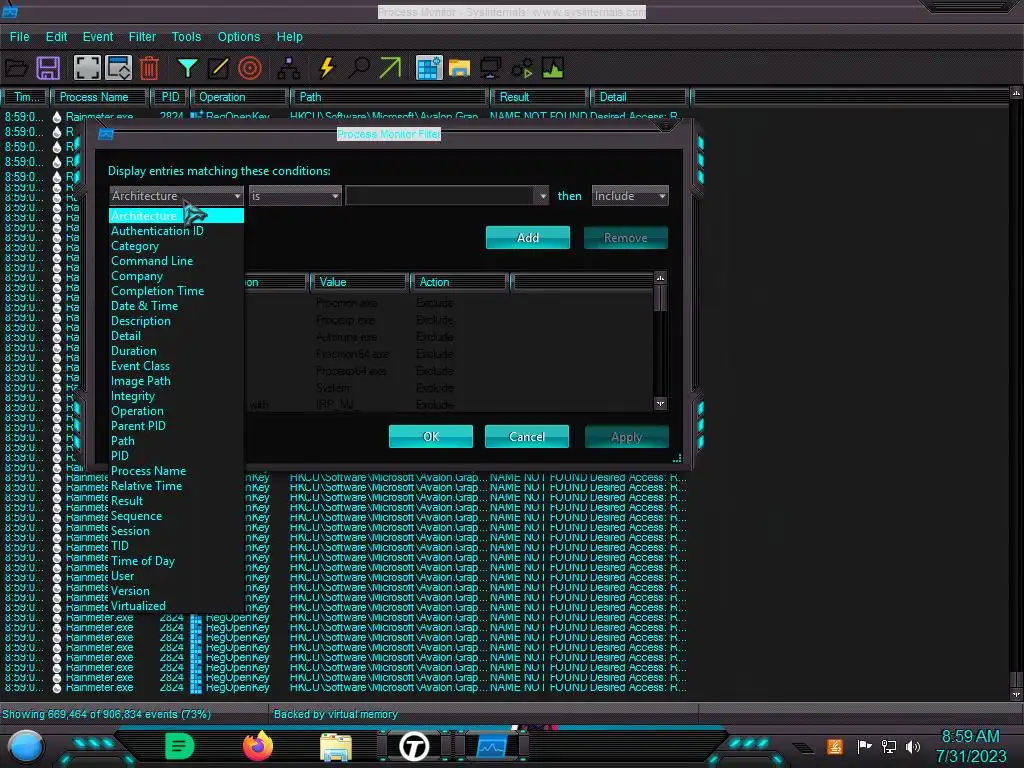Collapse the Architecture column dropdown
The height and width of the screenshot is (768, 1024).
click(176, 196)
